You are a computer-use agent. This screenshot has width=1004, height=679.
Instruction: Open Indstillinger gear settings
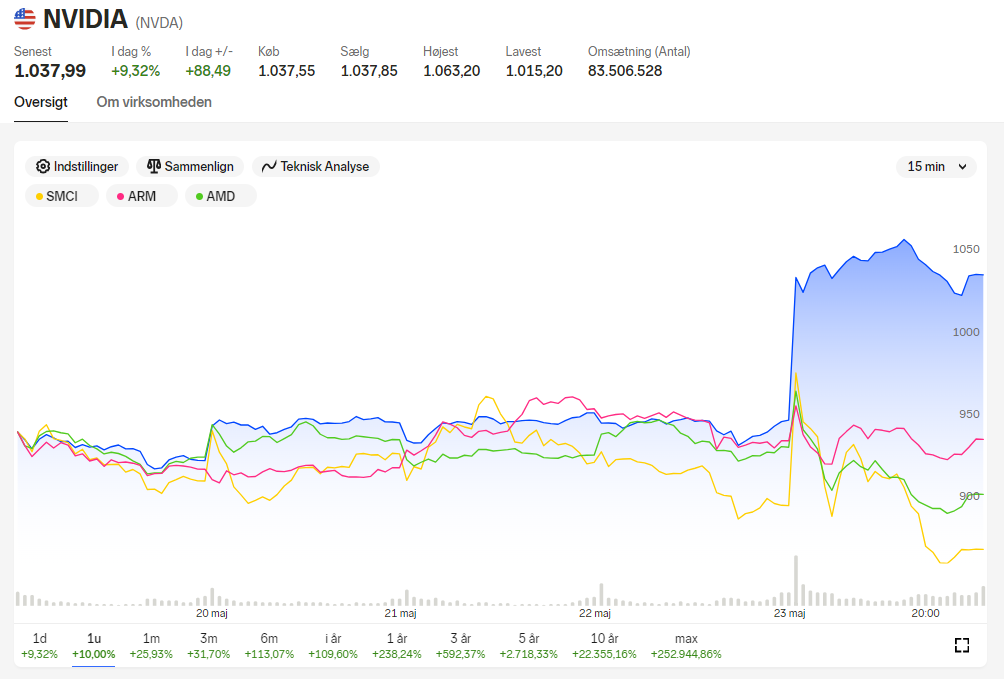(x=77, y=167)
